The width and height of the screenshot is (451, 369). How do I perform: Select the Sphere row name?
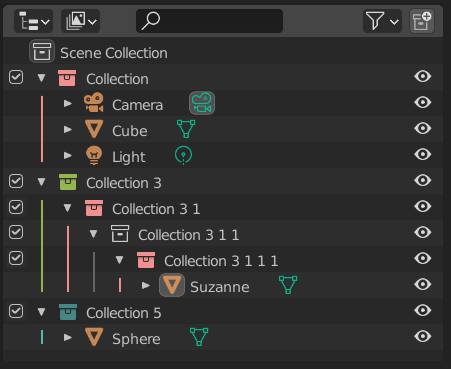tap(136, 339)
